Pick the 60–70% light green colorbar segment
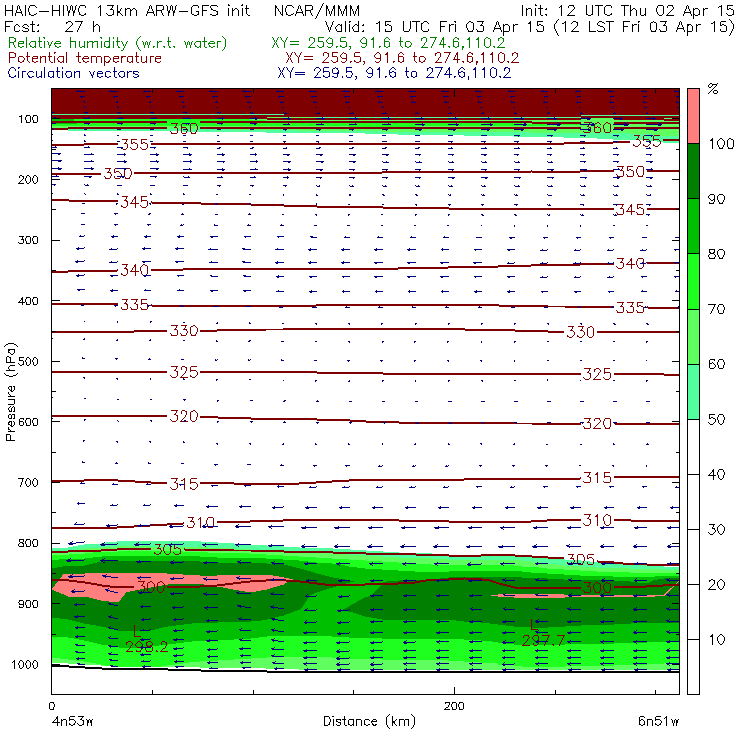Viewport: 740px width, 740px height. (693, 336)
